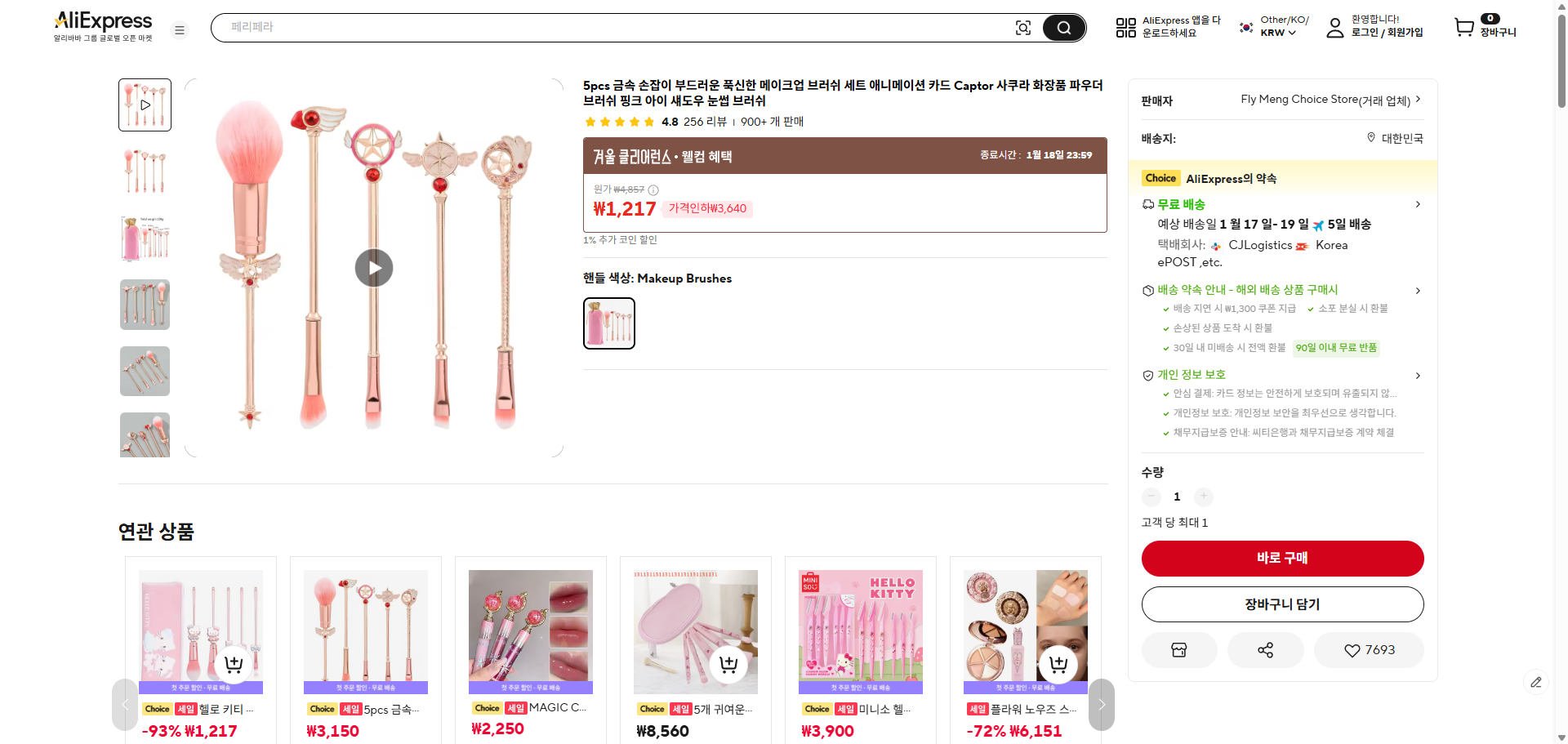The image size is (1568, 744).
Task: Click the add to cart button
Action: 1282,604
